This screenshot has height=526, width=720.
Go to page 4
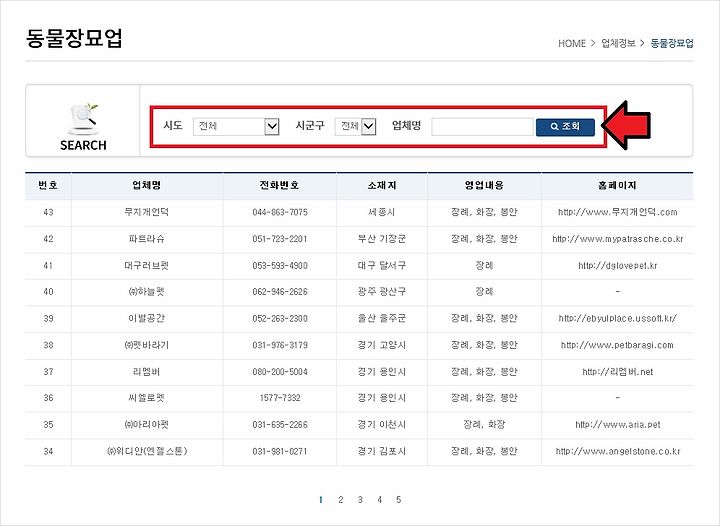379,499
